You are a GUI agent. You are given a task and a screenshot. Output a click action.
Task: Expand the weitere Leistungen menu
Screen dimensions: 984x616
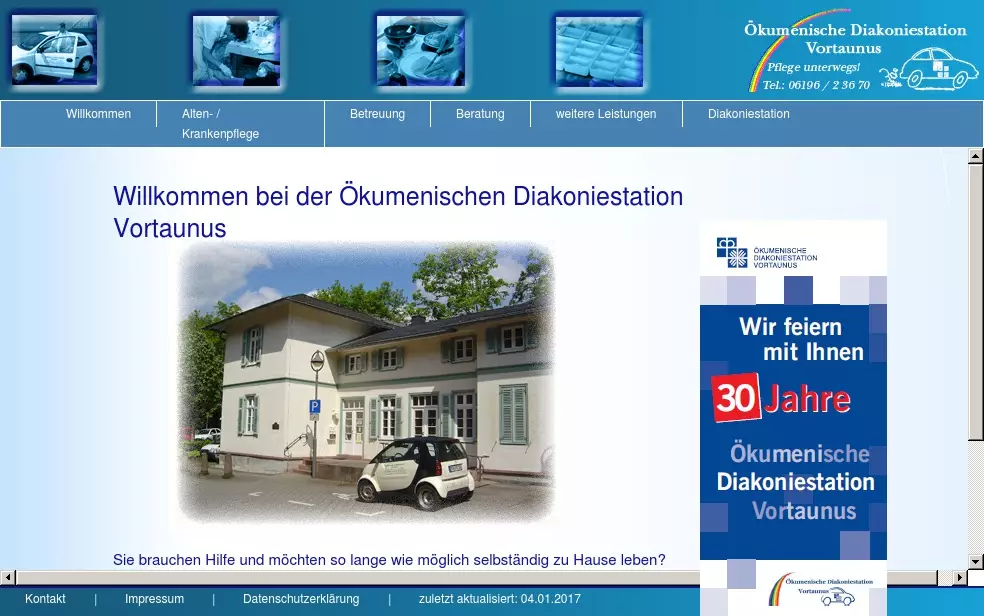coord(606,114)
